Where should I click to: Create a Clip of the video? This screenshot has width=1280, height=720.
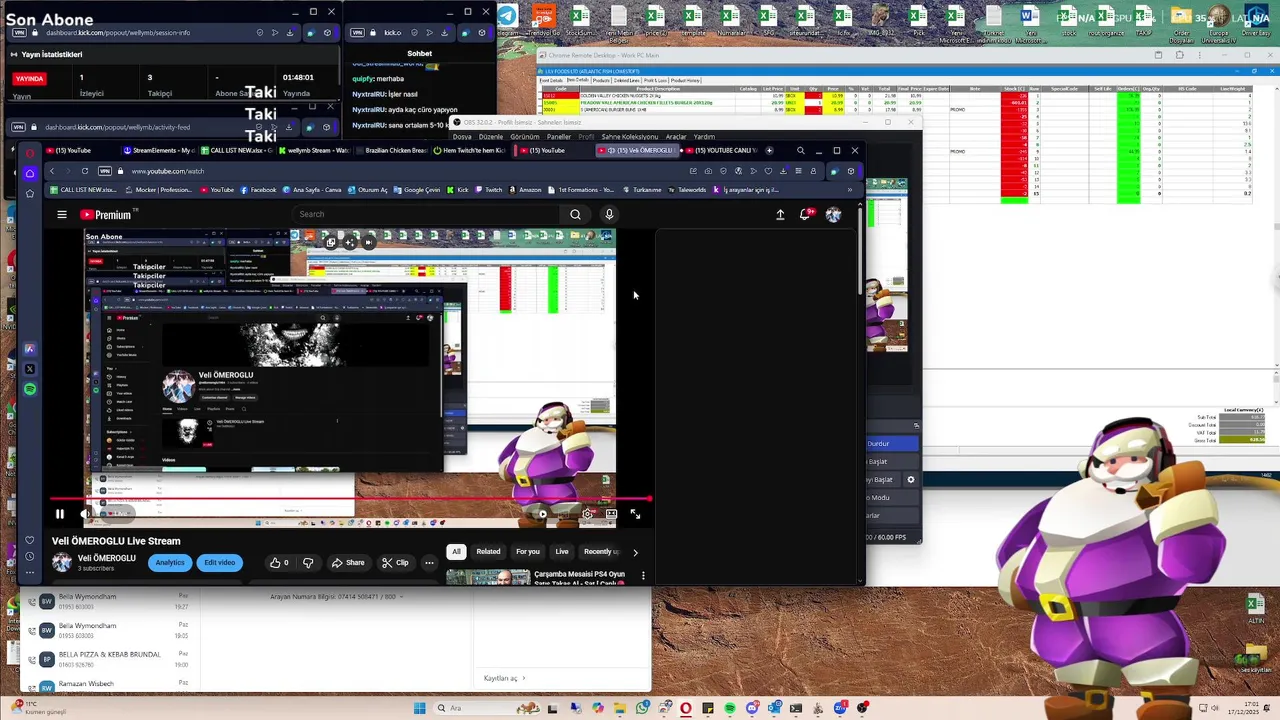coord(395,562)
